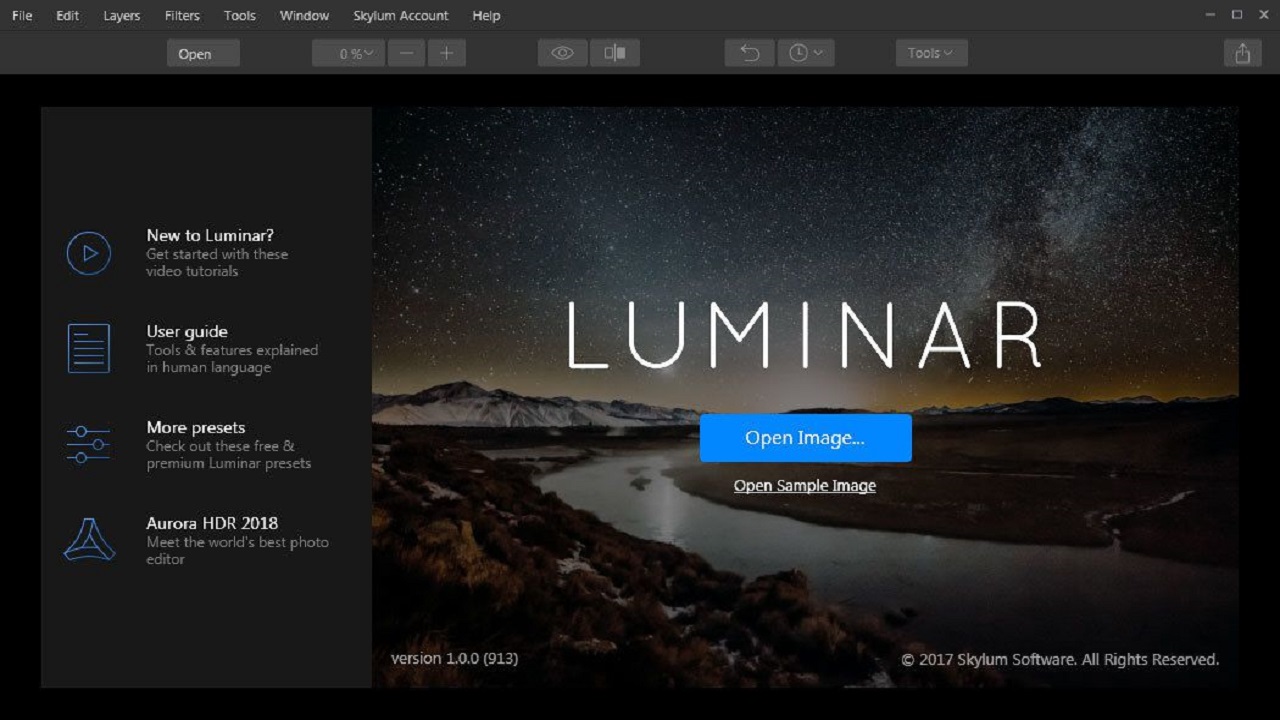1280x720 pixels.
Task: Click the share/export icon at top right
Action: [x=1242, y=53]
